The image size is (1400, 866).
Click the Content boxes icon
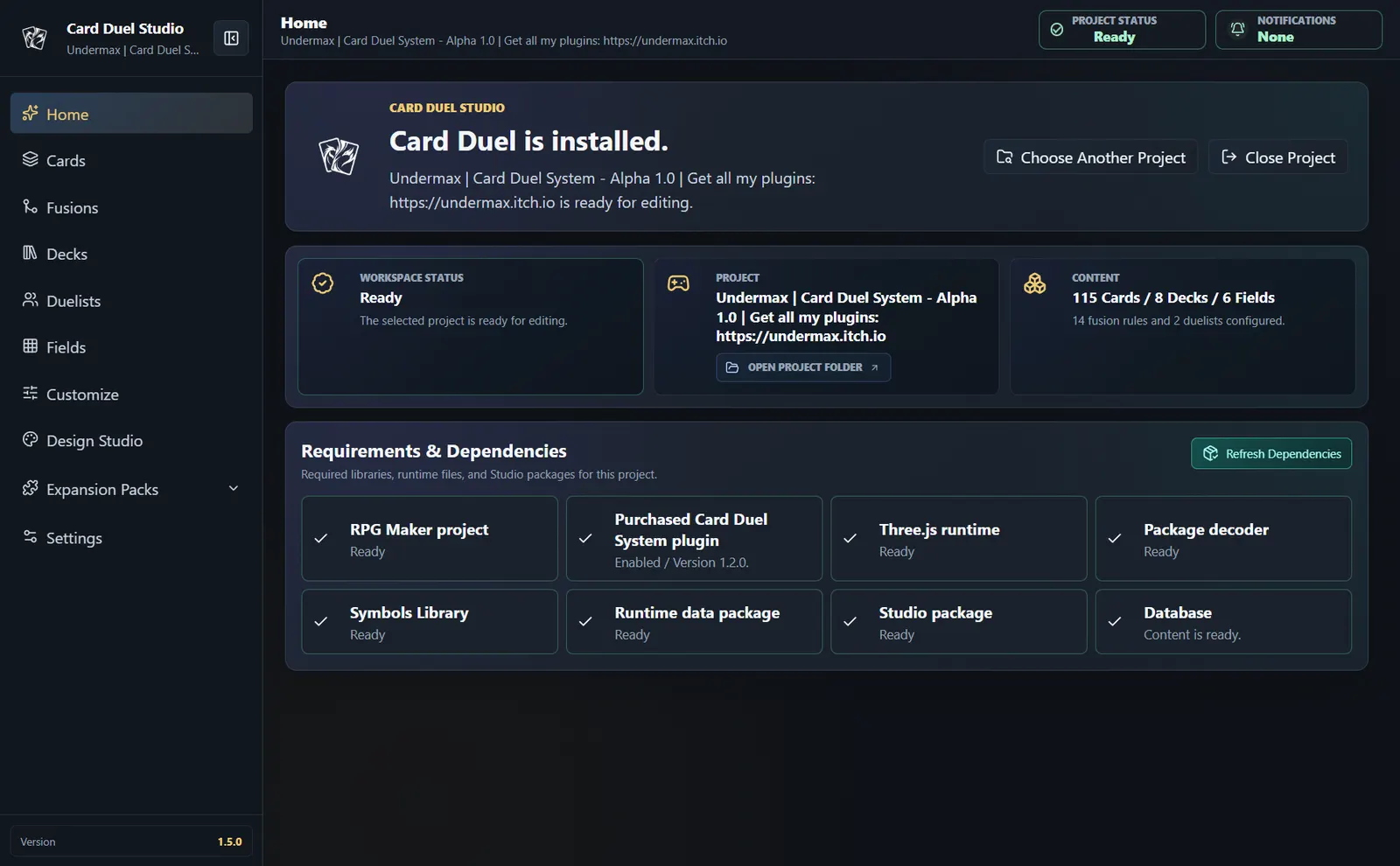click(x=1035, y=283)
